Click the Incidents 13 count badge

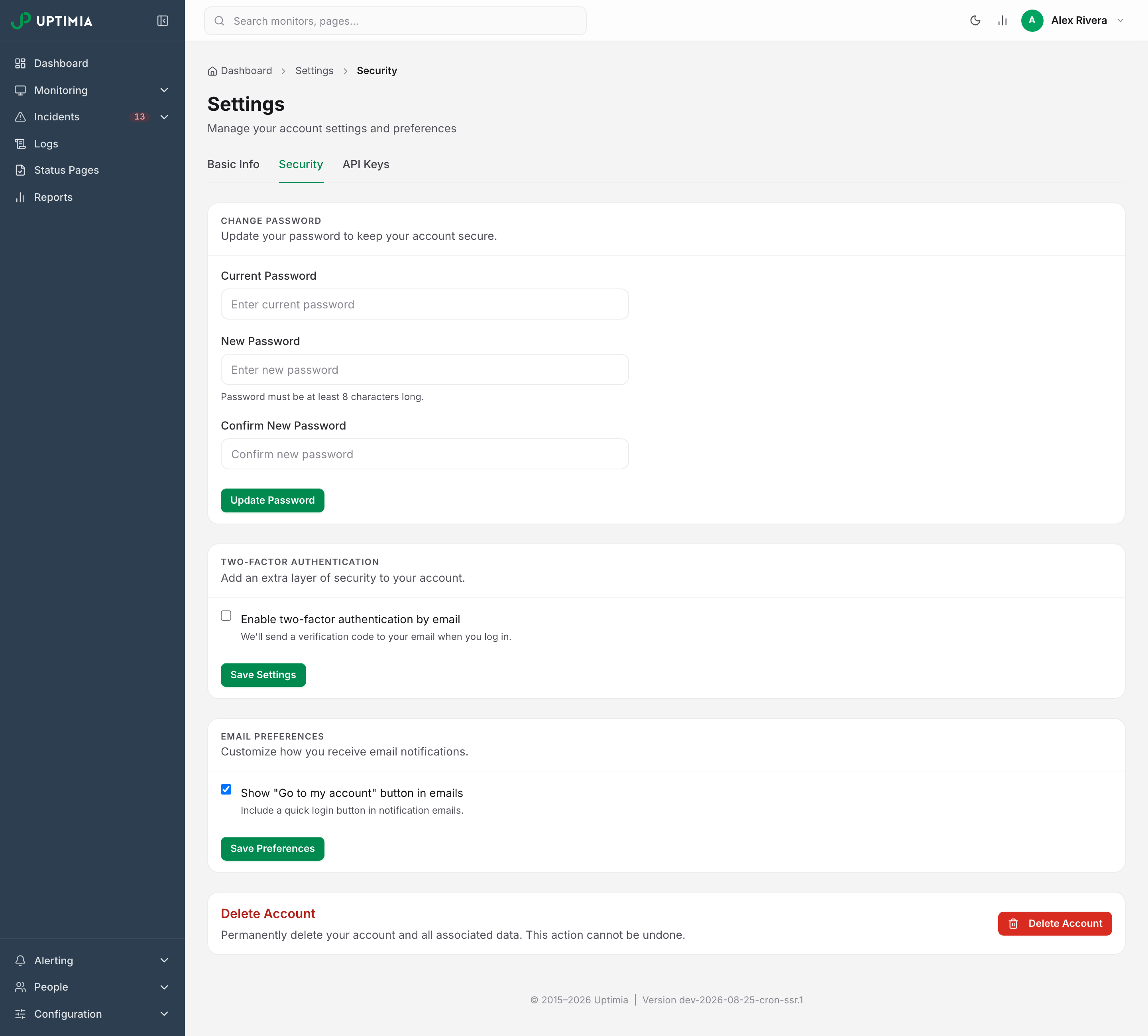point(140,117)
